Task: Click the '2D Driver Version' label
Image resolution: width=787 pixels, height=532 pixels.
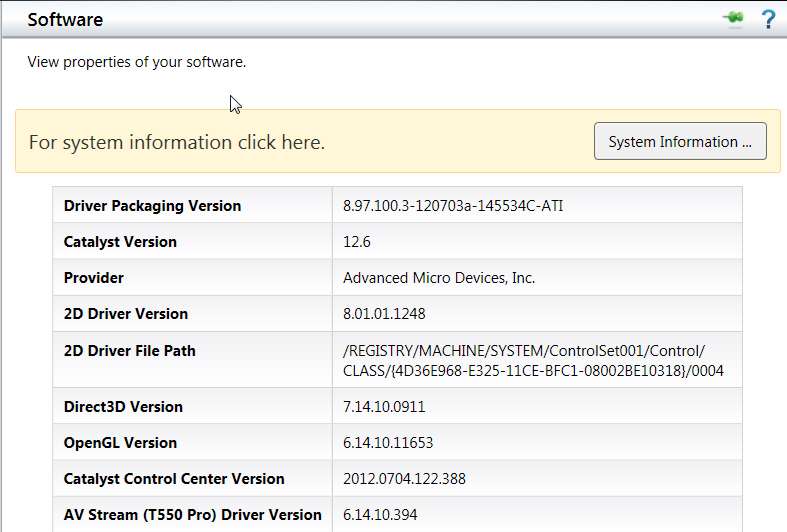Action: click(x=125, y=314)
